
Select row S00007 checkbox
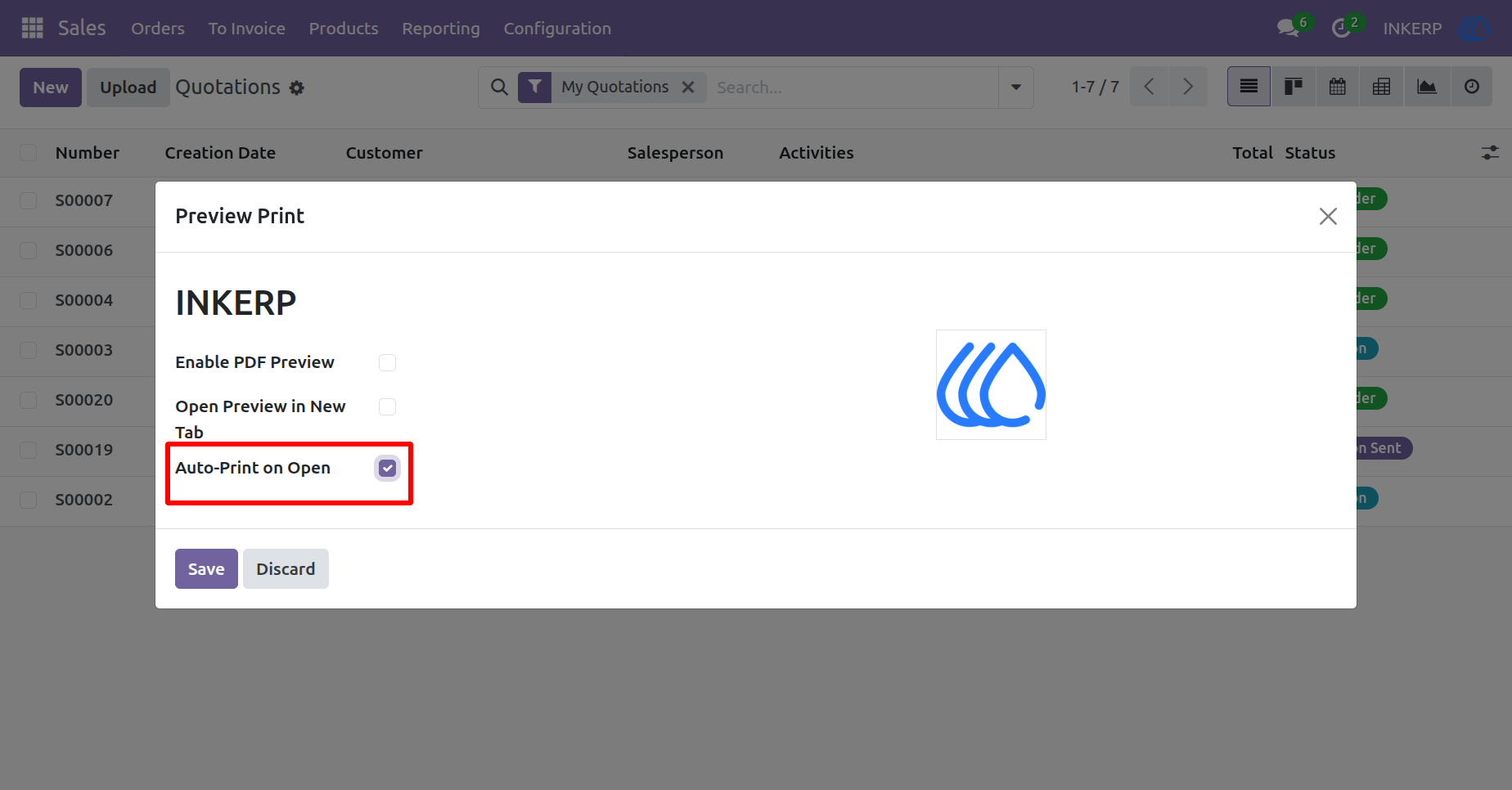point(28,200)
